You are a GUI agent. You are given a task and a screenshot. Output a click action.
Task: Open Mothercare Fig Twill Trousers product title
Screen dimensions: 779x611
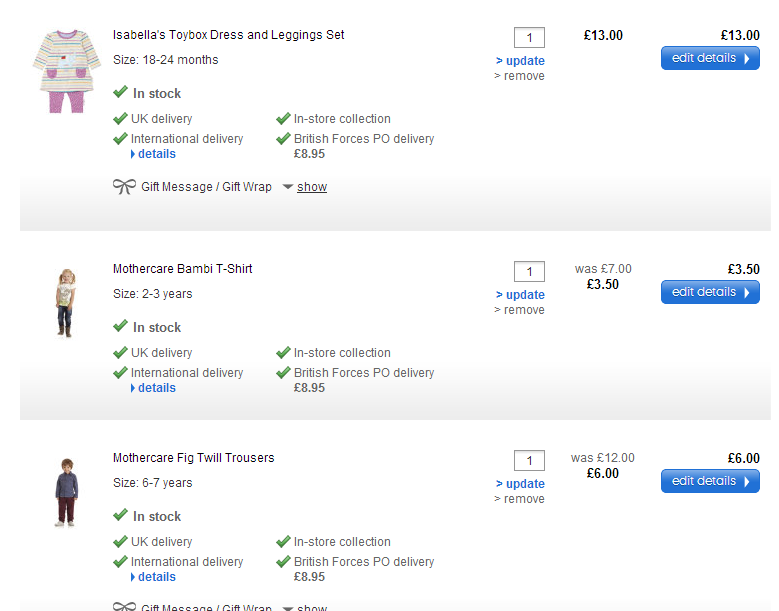[193, 458]
